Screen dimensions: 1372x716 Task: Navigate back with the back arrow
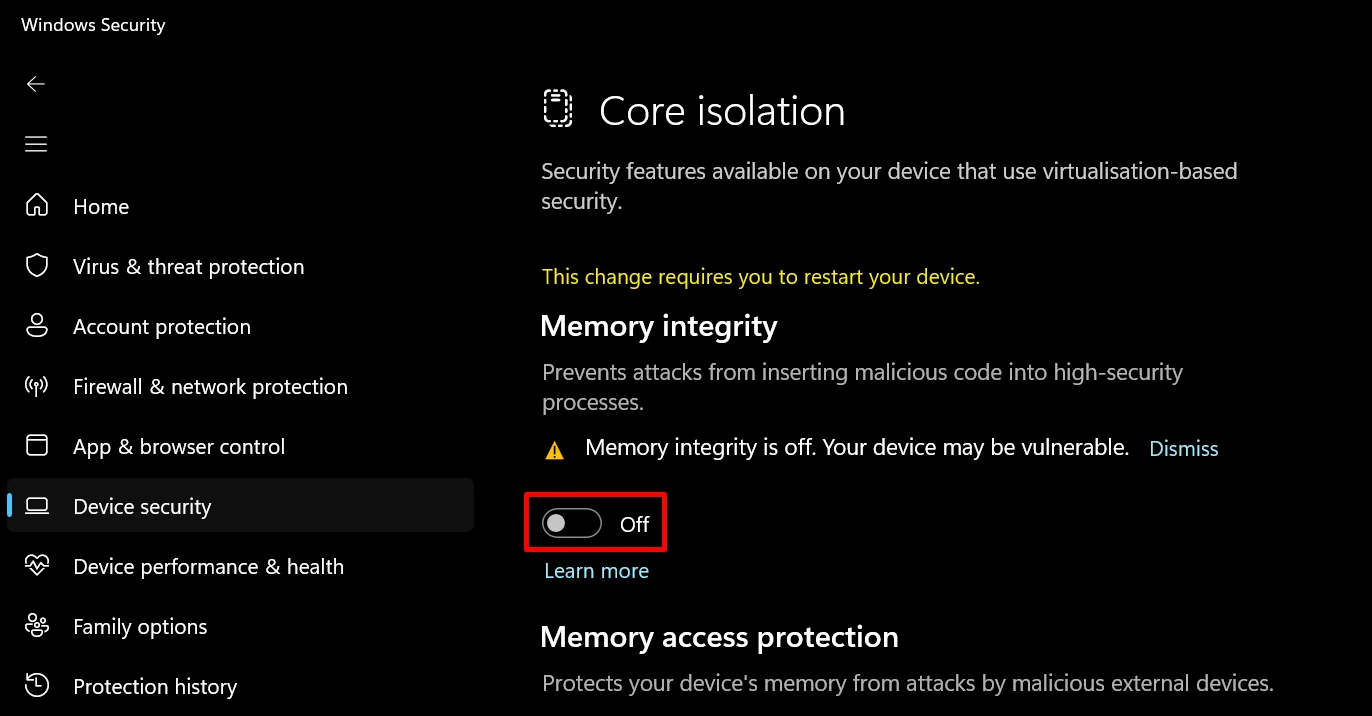(x=36, y=84)
